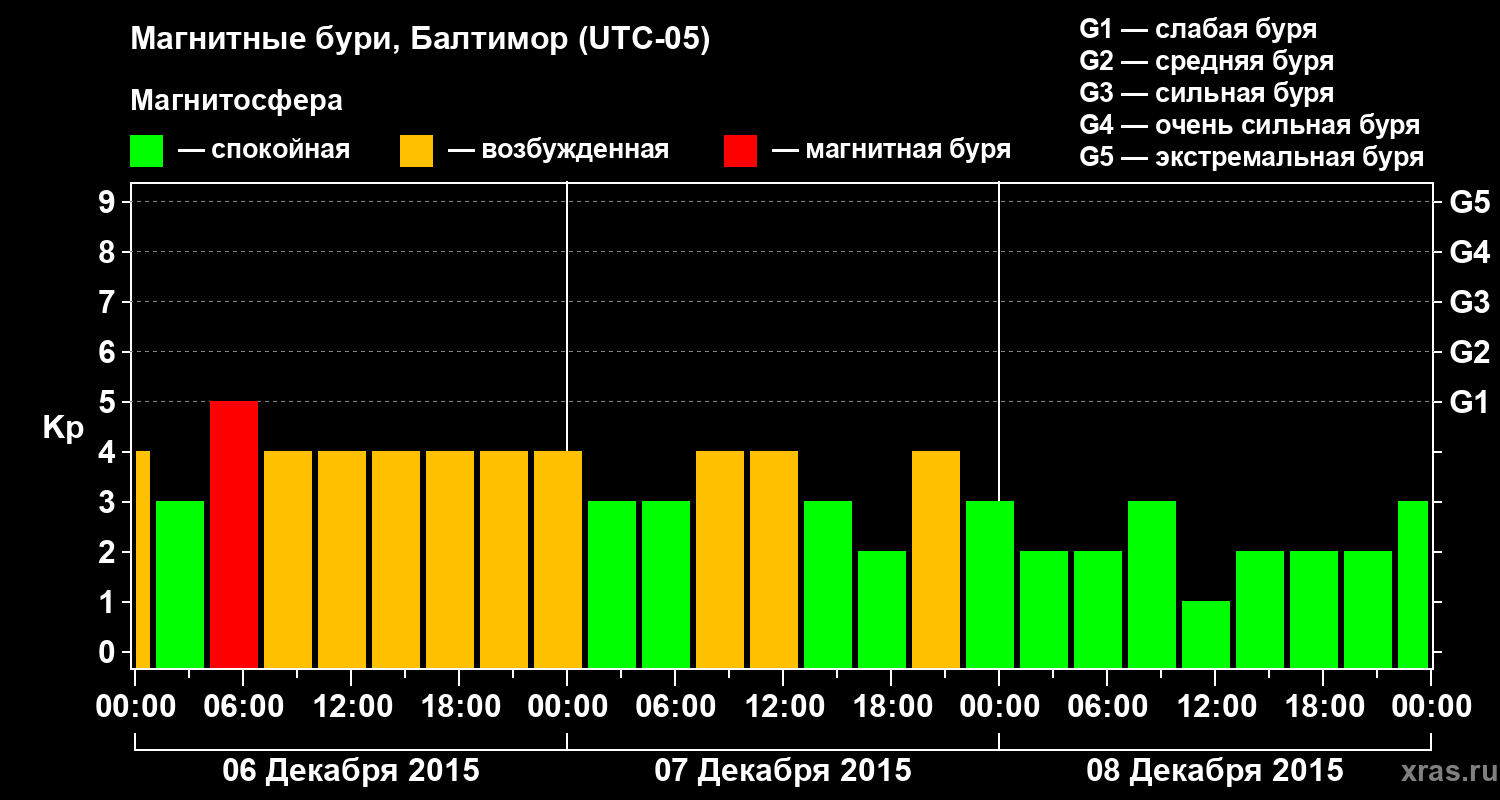Viewport: 1500px width, 800px height.
Task: Click '18:00' time label above 06 Декабря
Action: [459, 706]
